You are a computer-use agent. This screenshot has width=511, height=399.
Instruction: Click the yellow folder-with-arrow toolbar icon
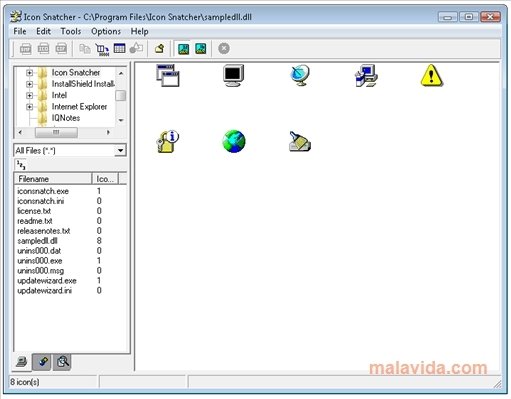tap(160, 49)
